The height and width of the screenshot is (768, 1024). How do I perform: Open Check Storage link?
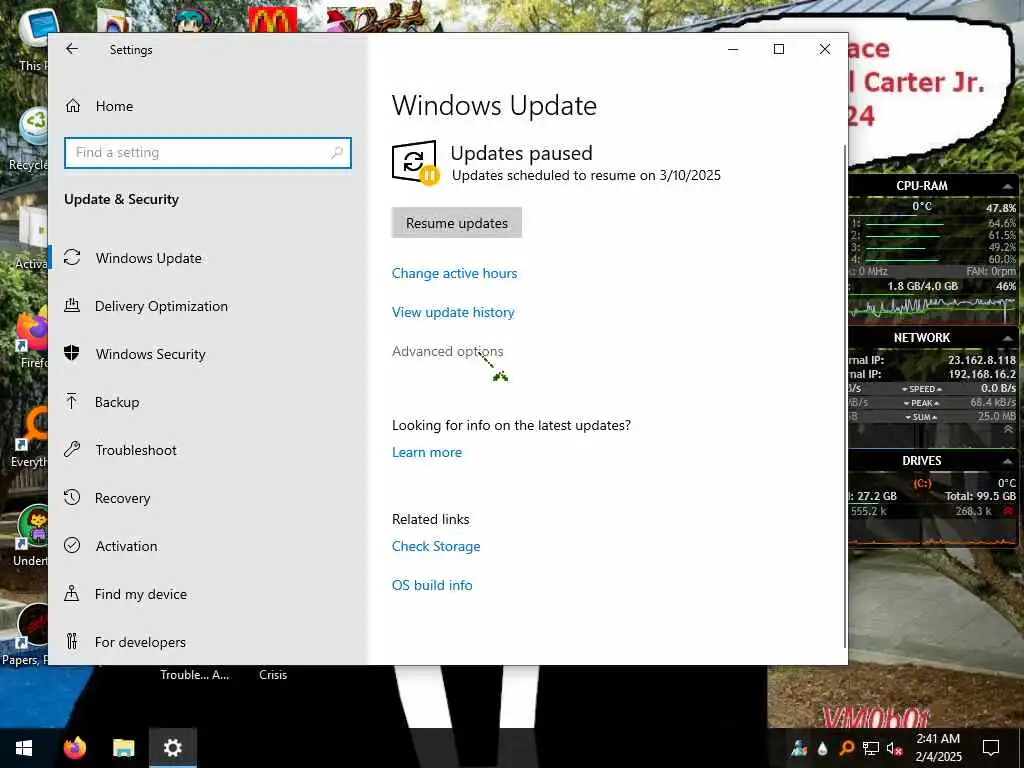(436, 546)
